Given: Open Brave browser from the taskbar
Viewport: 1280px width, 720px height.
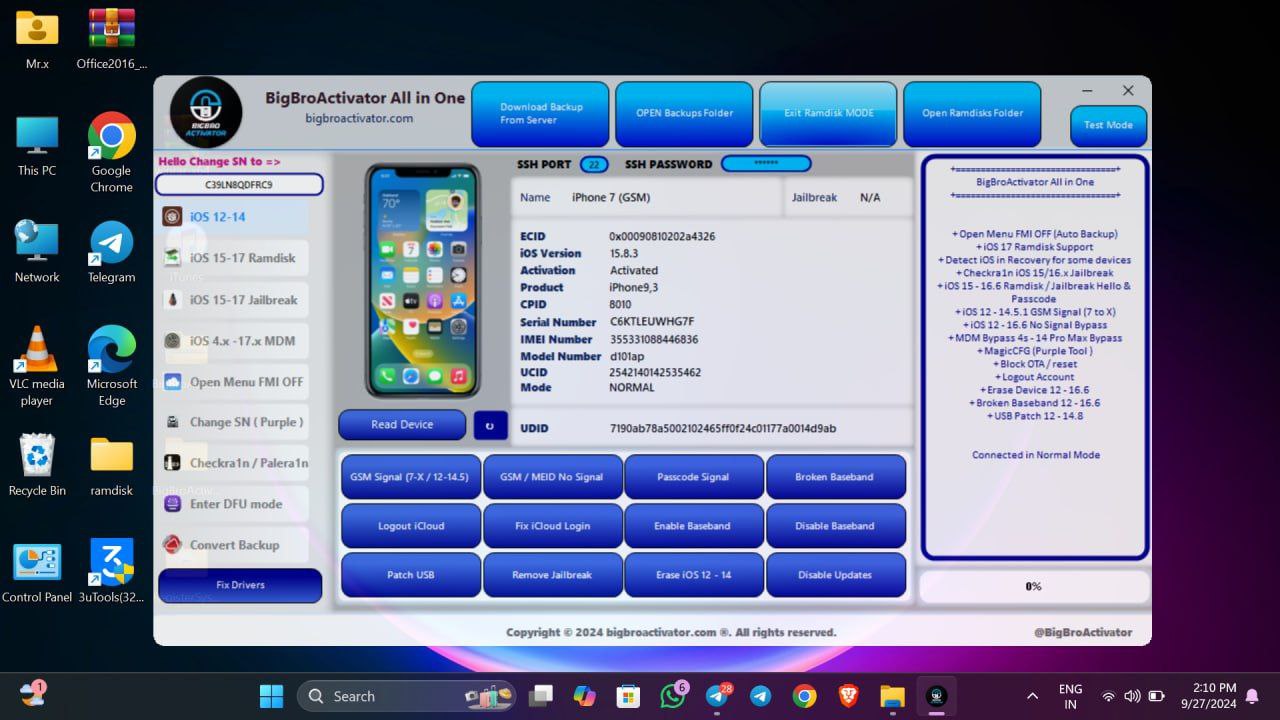Looking at the screenshot, I should [x=848, y=696].
